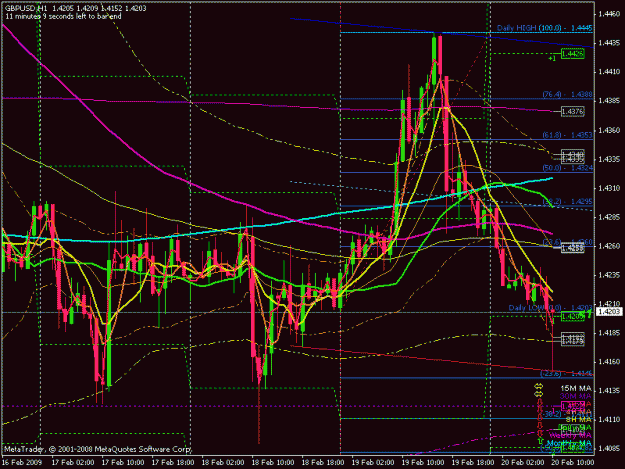The image size is (625, 469).
Task: Click the yellow double-arrow beside 30M MA
Action: pyautogui.click(x=539, y=394)
